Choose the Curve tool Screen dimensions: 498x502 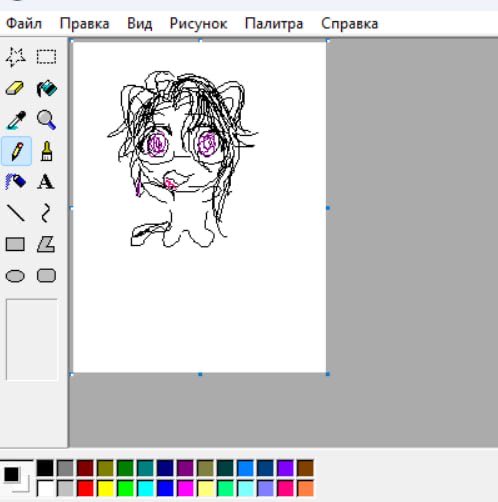[x=46, y=213]
